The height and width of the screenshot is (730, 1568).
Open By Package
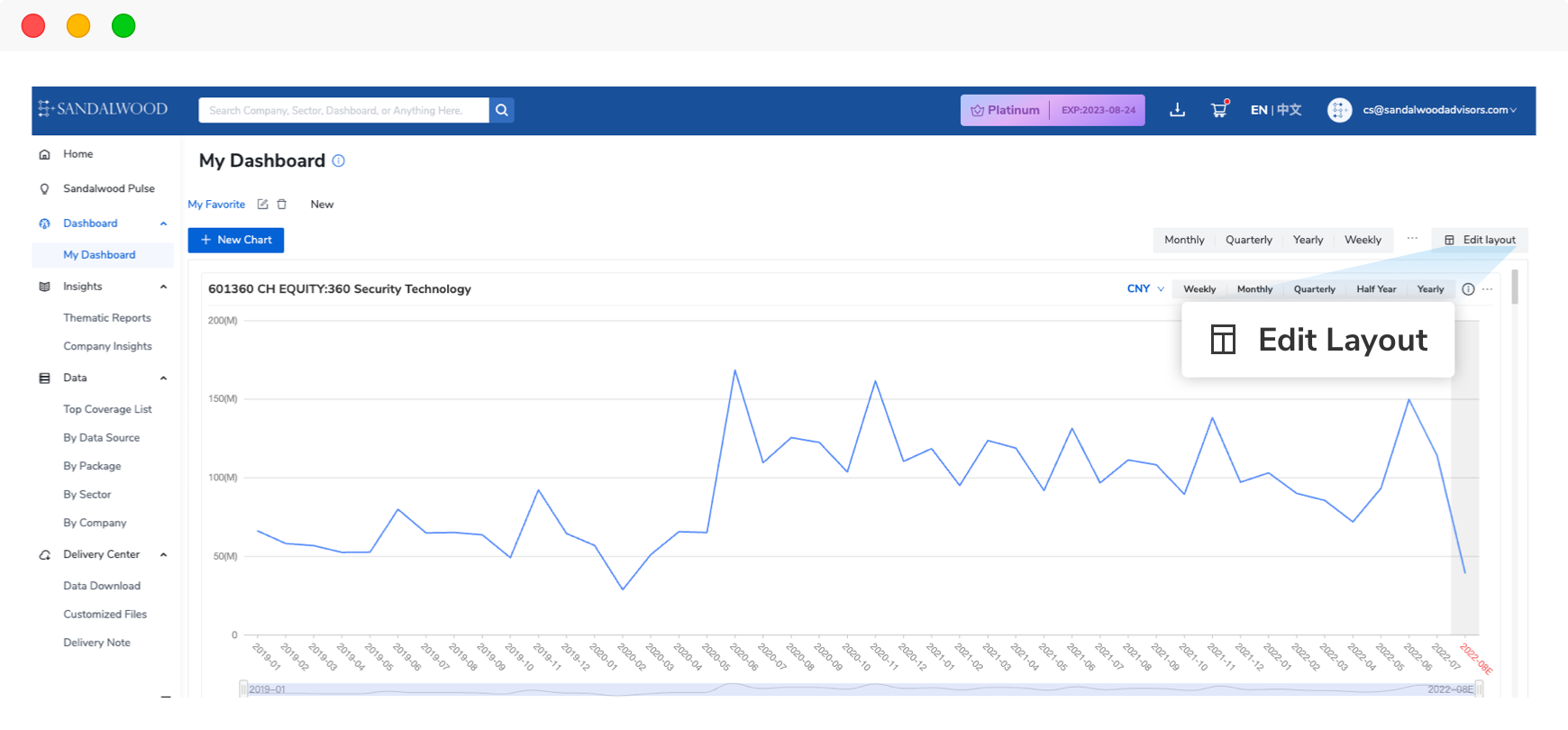click(92, 466)
